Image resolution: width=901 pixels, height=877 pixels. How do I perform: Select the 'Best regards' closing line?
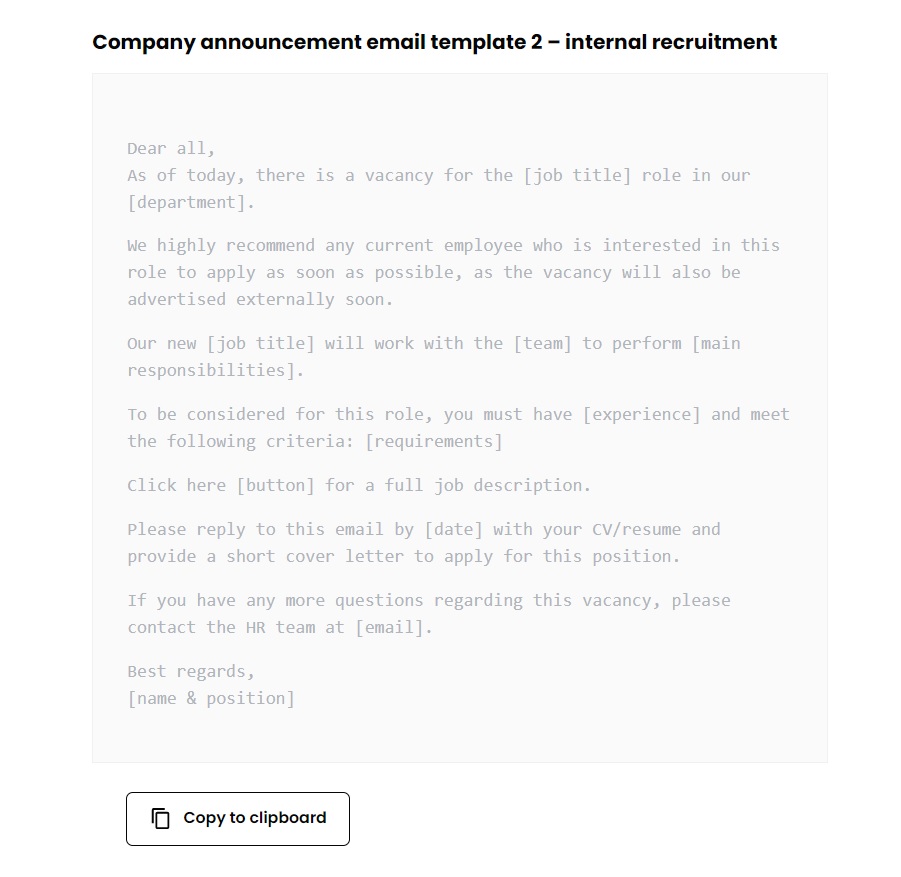pos(190,671)
